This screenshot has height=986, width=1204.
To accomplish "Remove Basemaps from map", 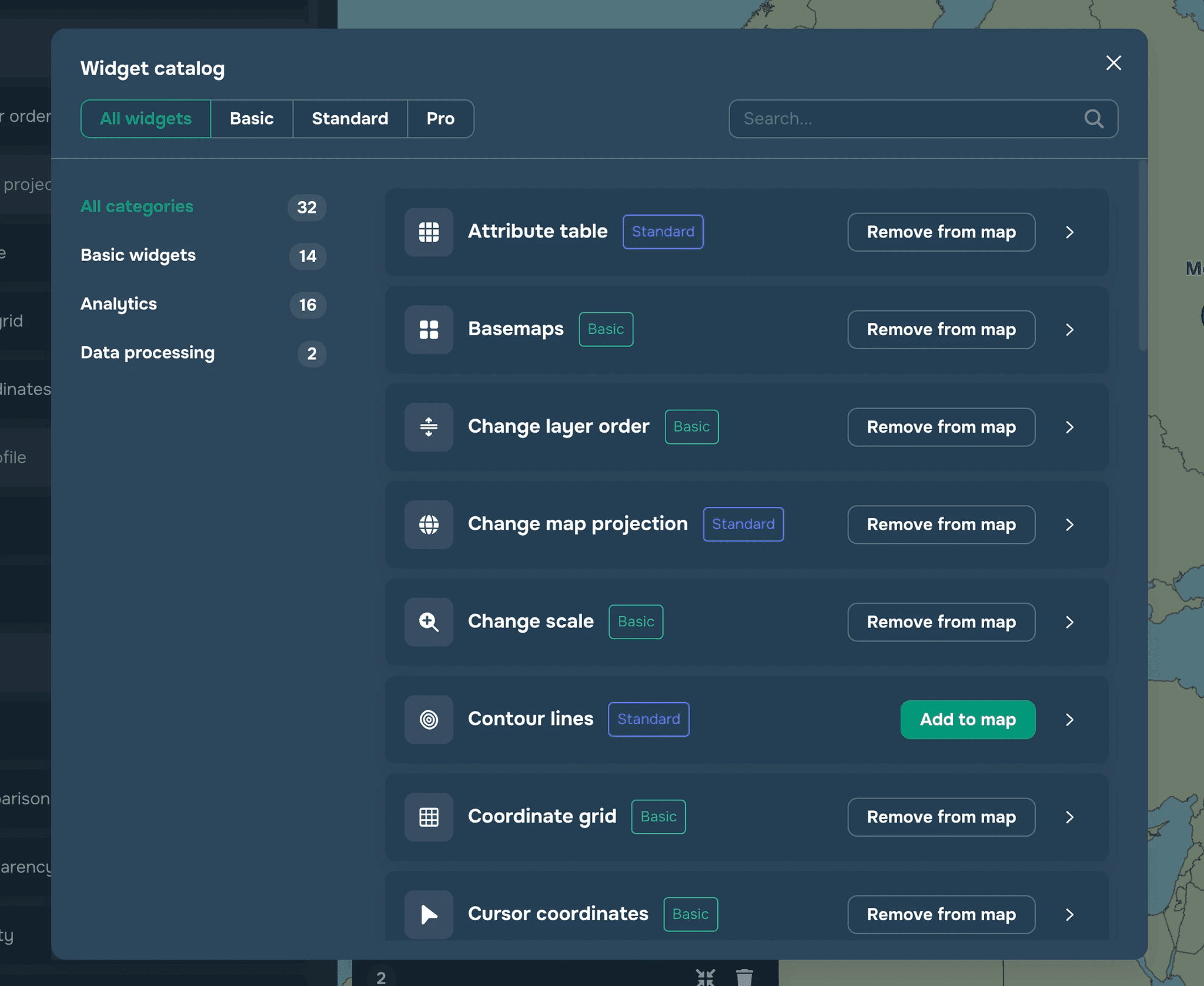I will [x=941, y=329].
